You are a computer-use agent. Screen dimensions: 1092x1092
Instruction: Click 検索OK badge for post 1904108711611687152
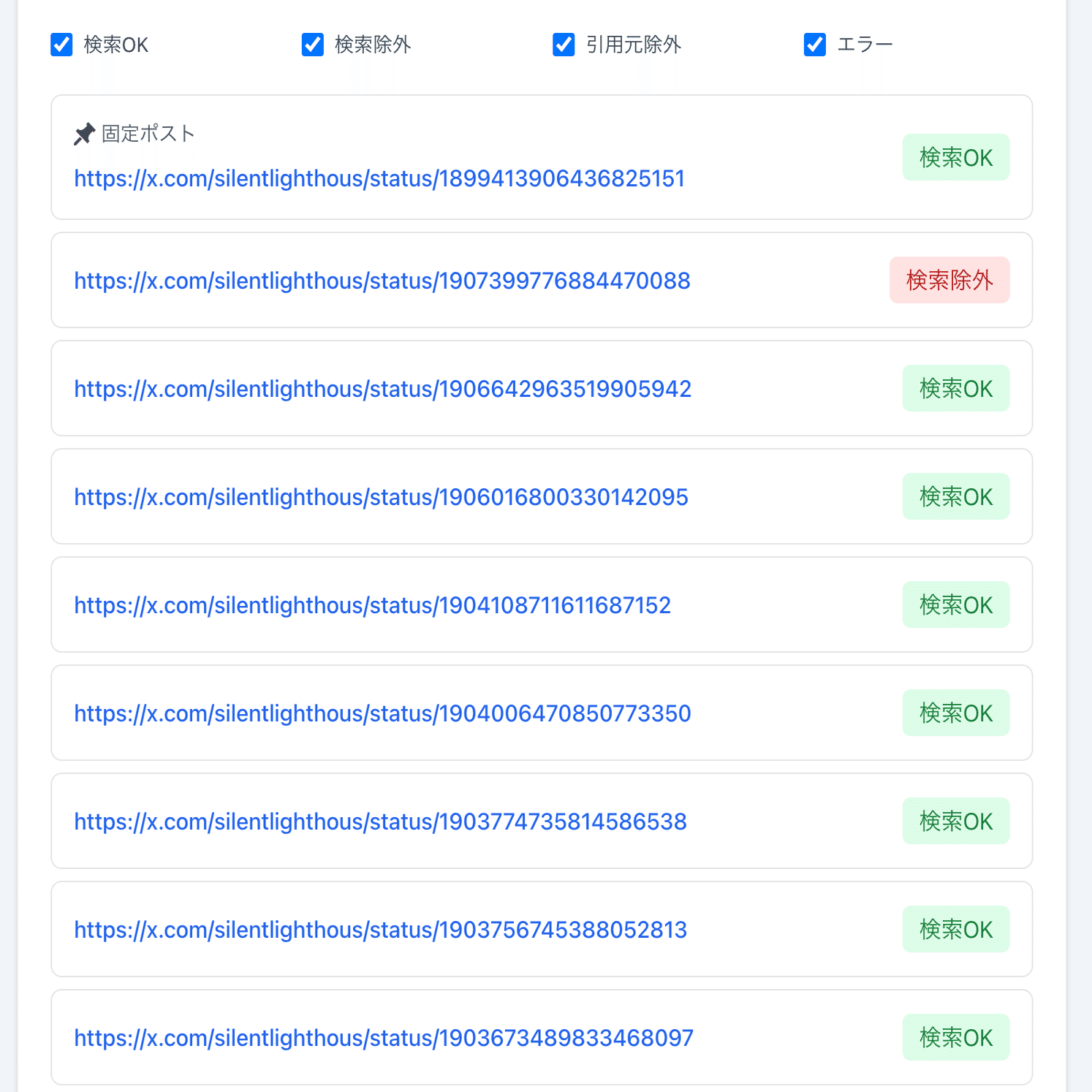click(x=956, y=604)
